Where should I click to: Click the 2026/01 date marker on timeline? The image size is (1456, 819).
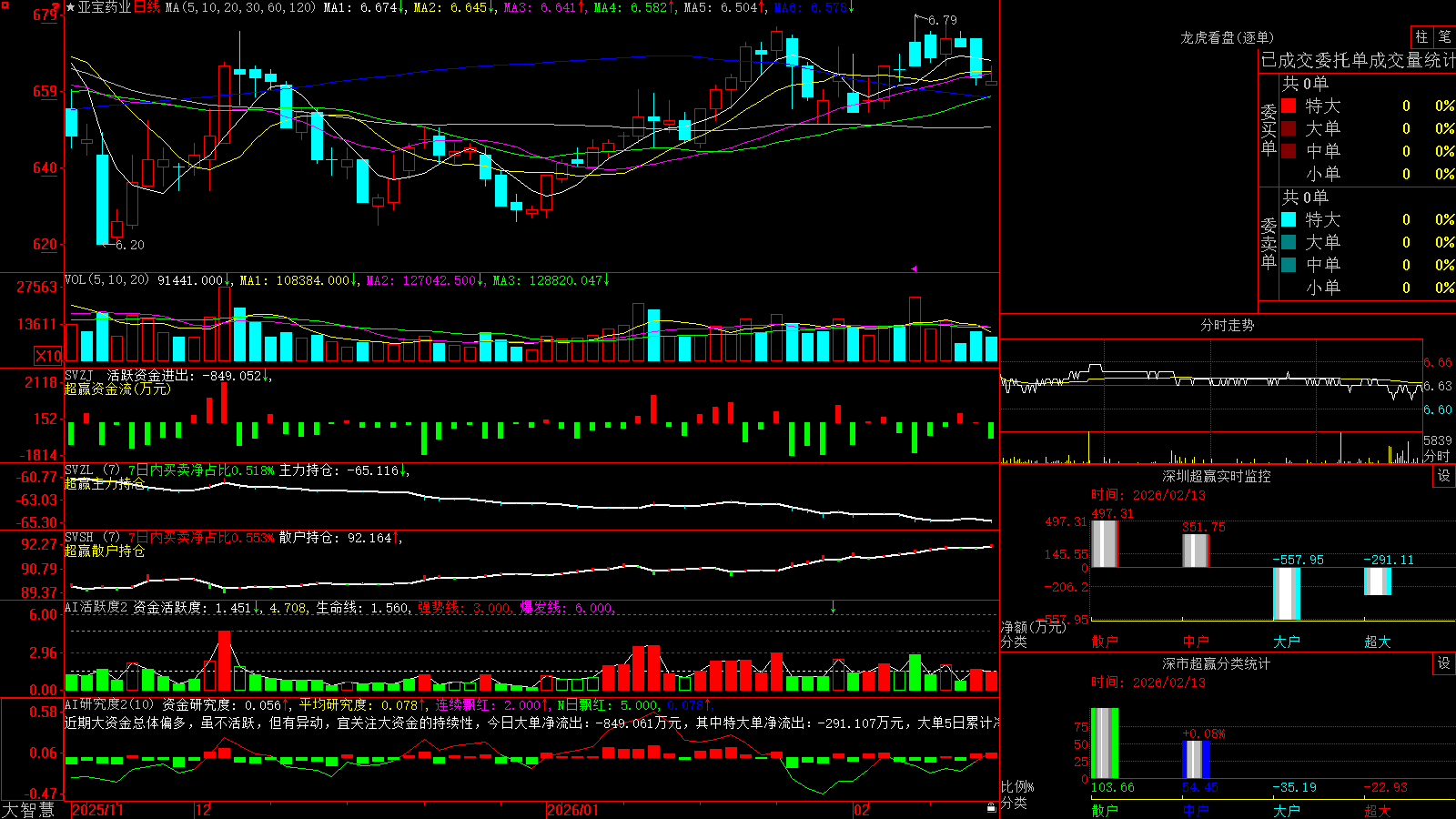pos(573,810)
